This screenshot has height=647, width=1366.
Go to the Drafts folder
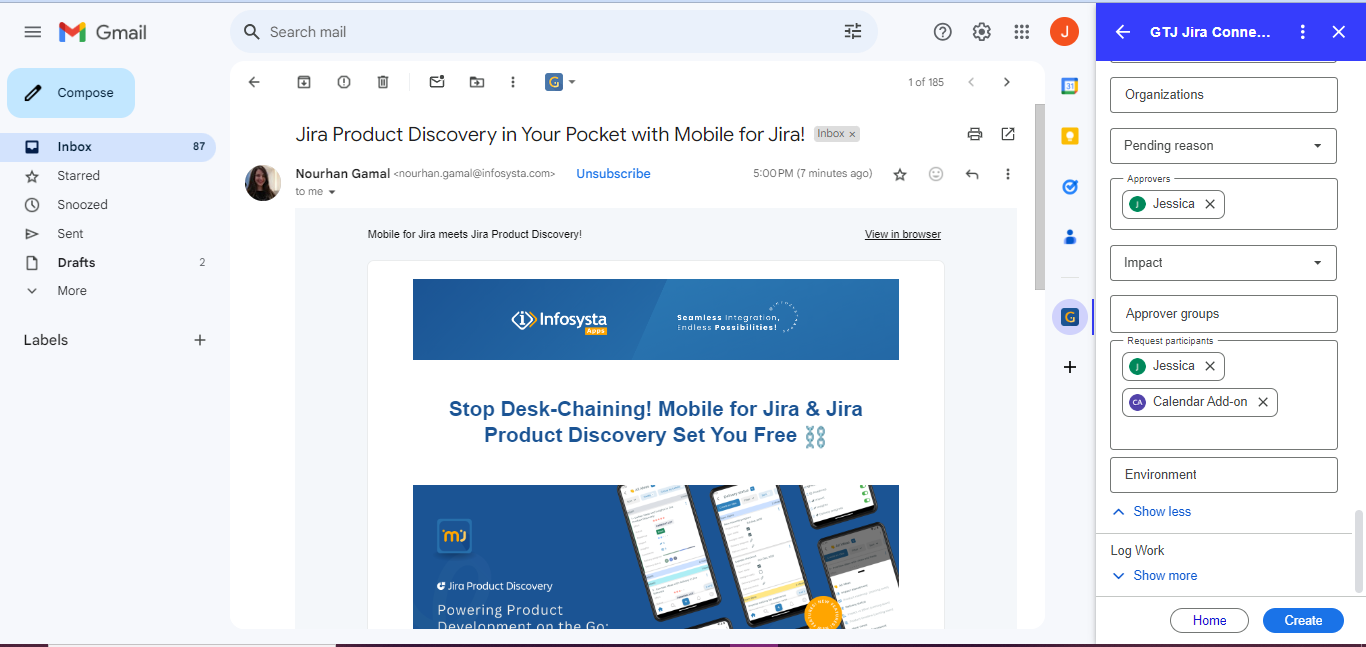pos(76,263)
